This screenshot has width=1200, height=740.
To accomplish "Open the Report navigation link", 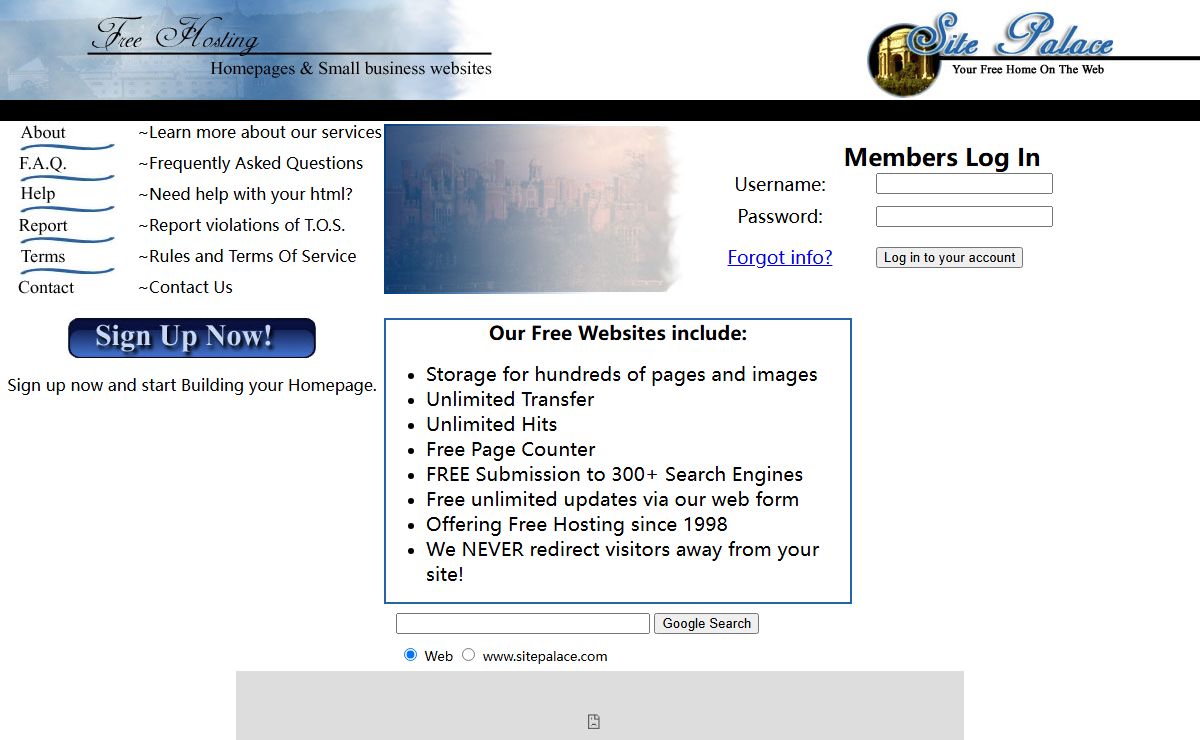I will coord(67,228).
